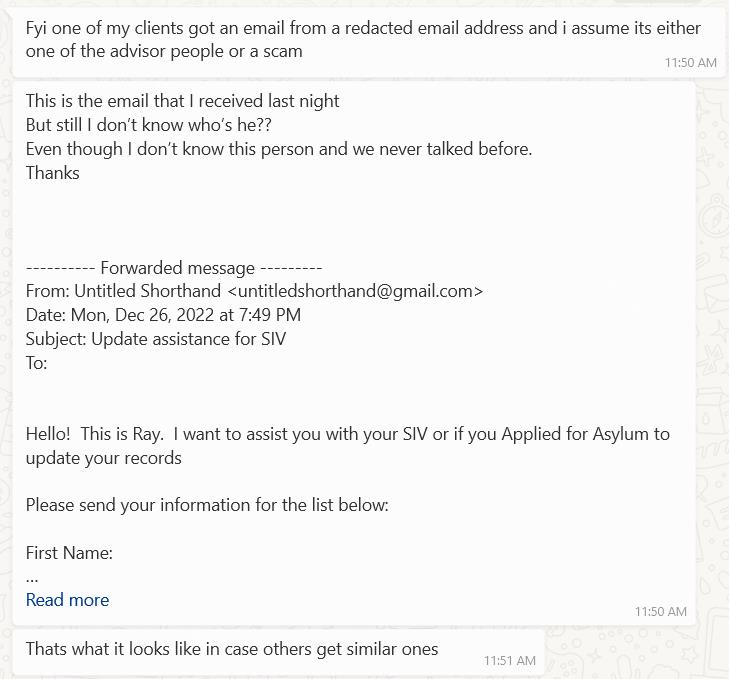Viewport: 729px width, 679px height.
Task: Click the 'Thanks' text in message
Action: 52,173
